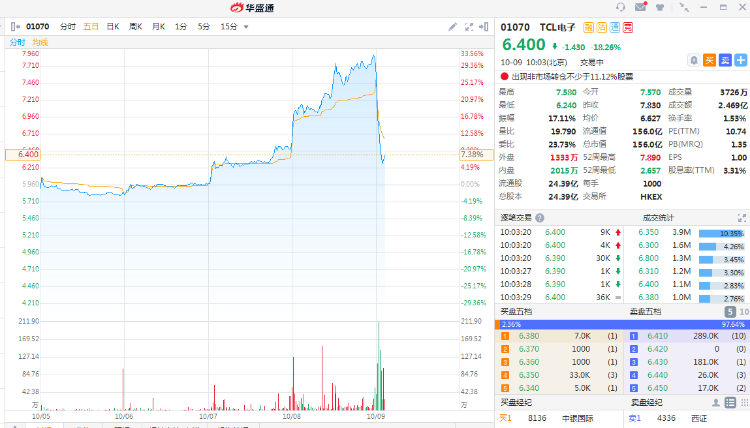
Task: Open the headset support icon in the title bar
Action: tap(620, 7)
